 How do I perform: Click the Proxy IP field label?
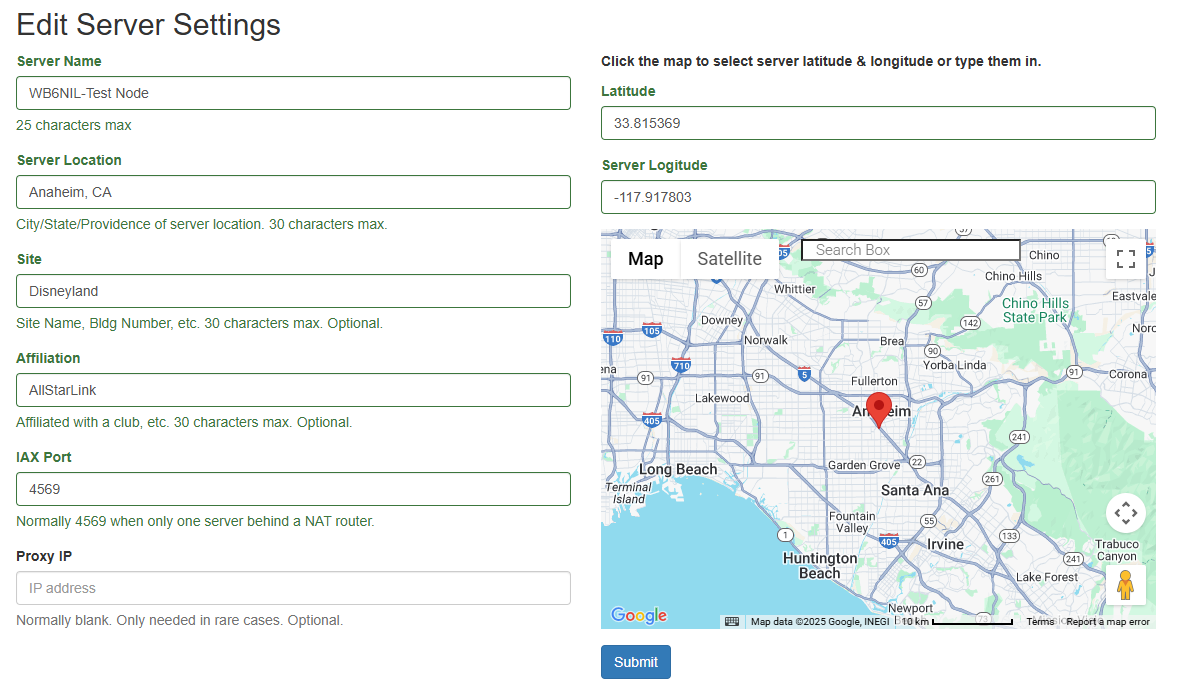(44, 556)
